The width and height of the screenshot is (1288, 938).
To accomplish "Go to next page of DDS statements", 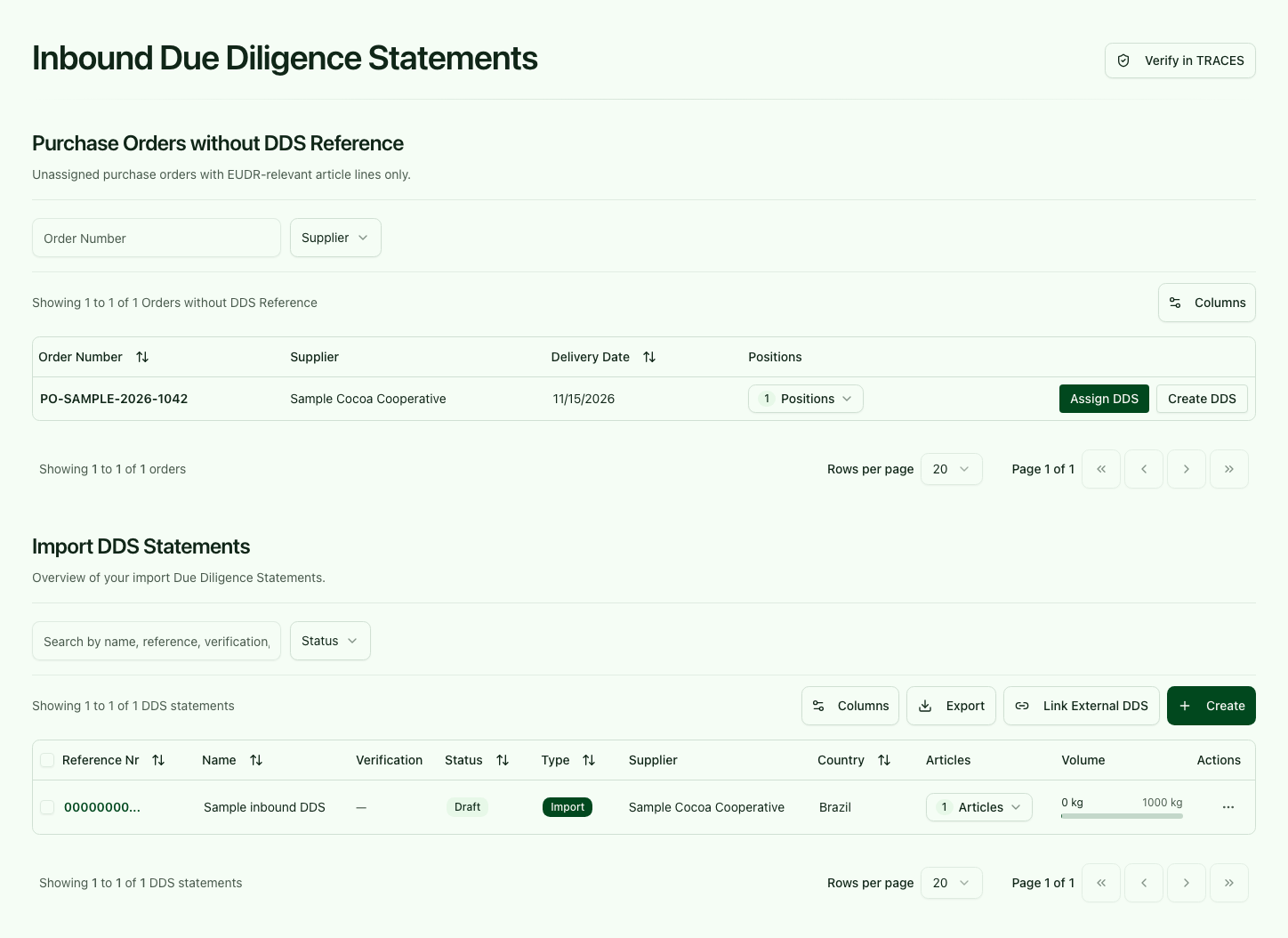I will click(1187, 883).
